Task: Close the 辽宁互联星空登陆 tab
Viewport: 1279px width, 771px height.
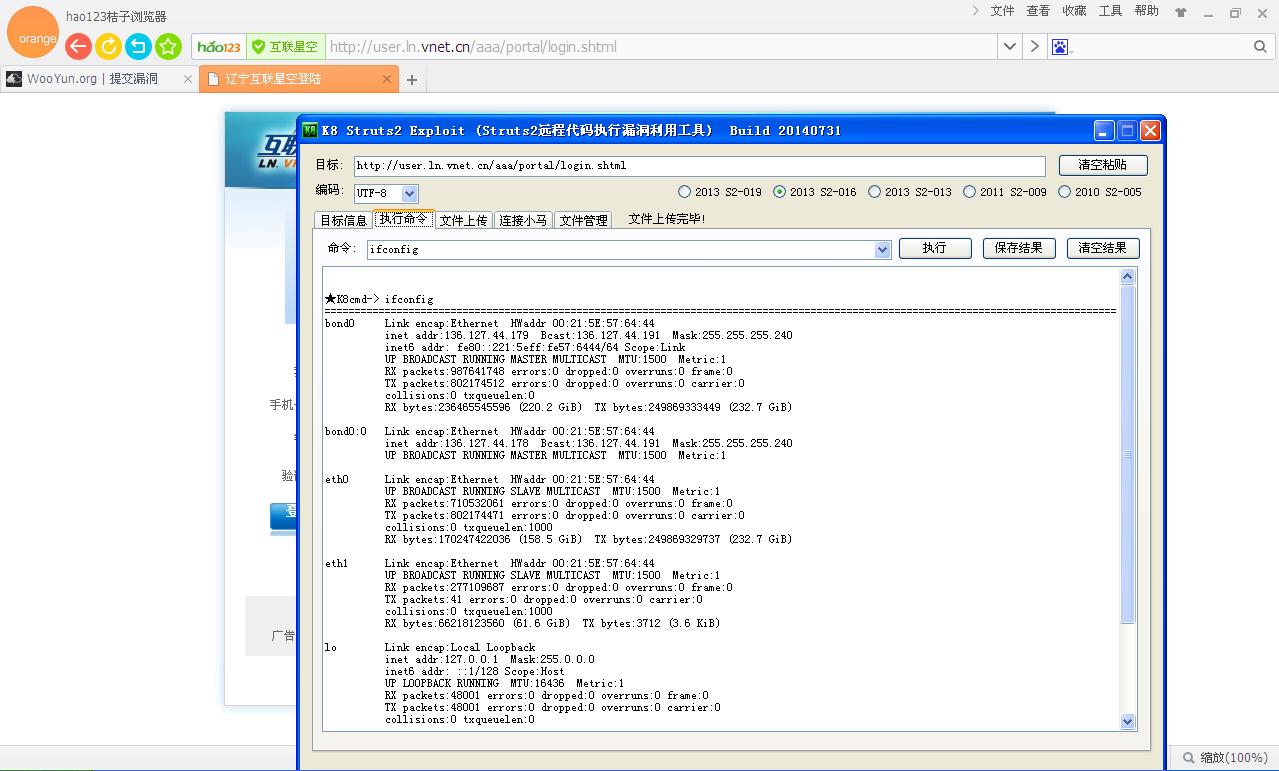Action: (387, 79)
